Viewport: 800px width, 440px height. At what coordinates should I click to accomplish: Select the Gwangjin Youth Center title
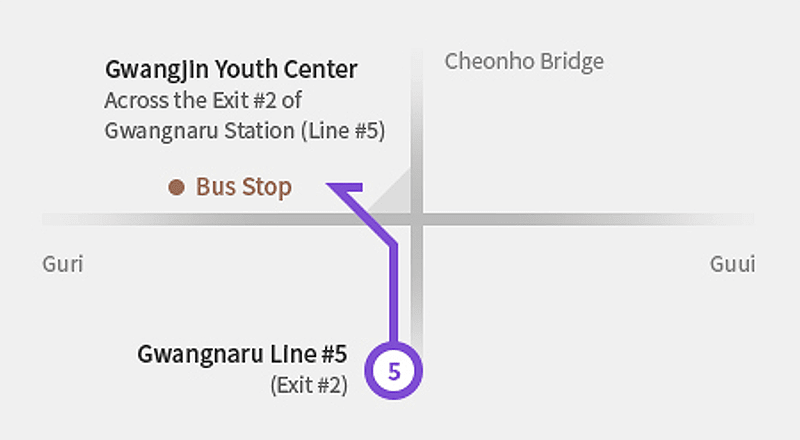pyautogui.click(x=231, y=70)
